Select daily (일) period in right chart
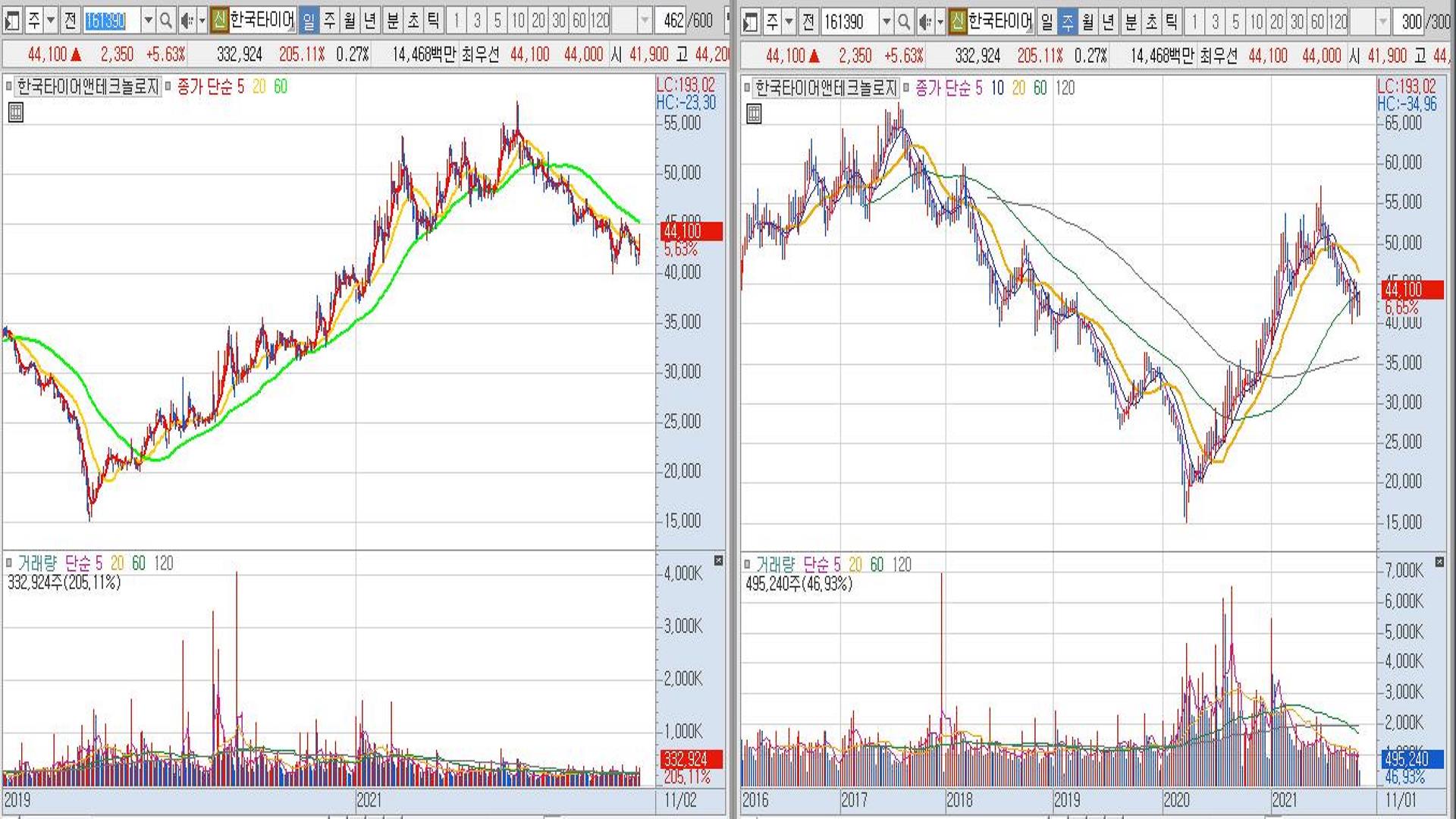 coord(1046,22)
